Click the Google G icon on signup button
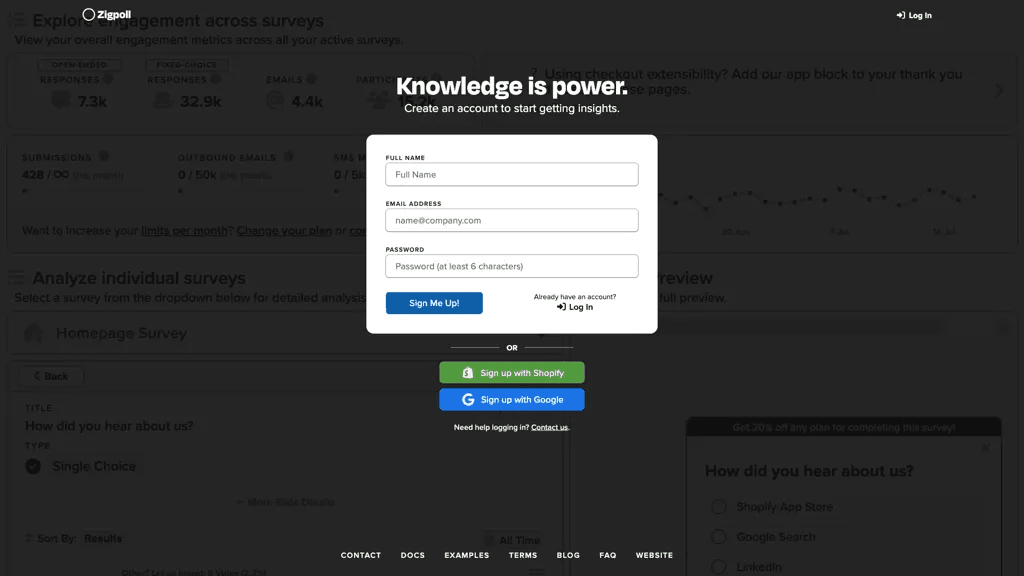 (468, 400)
